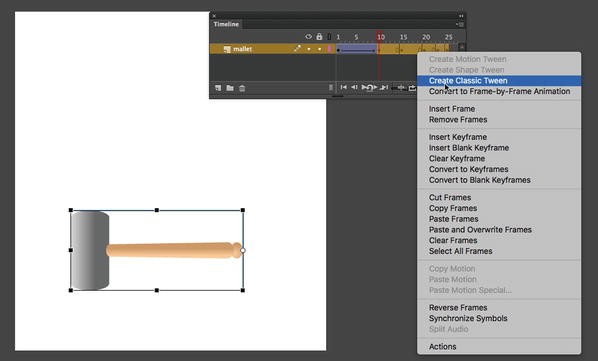Open the Timeline panel options menu
This screenshot has height=361, width=598.
click(x=460, y=24)
